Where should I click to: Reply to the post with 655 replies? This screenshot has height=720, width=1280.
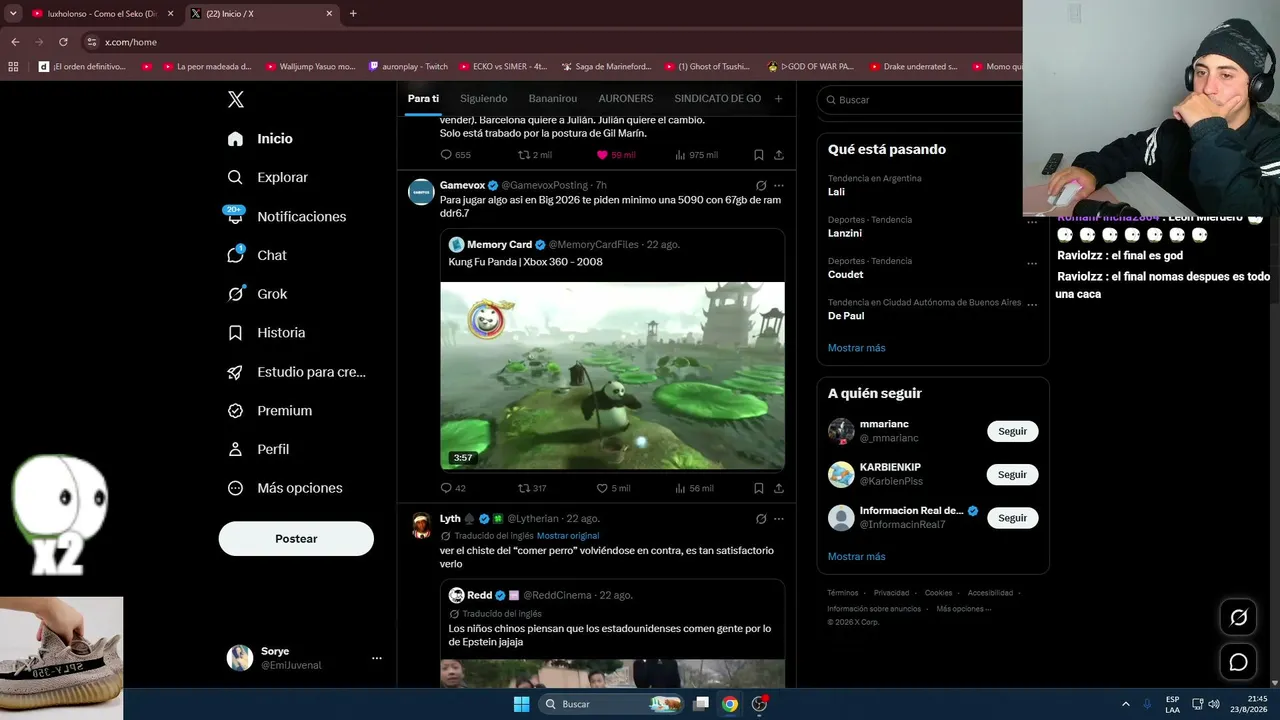pyautogui.click(x=455, y=155)
